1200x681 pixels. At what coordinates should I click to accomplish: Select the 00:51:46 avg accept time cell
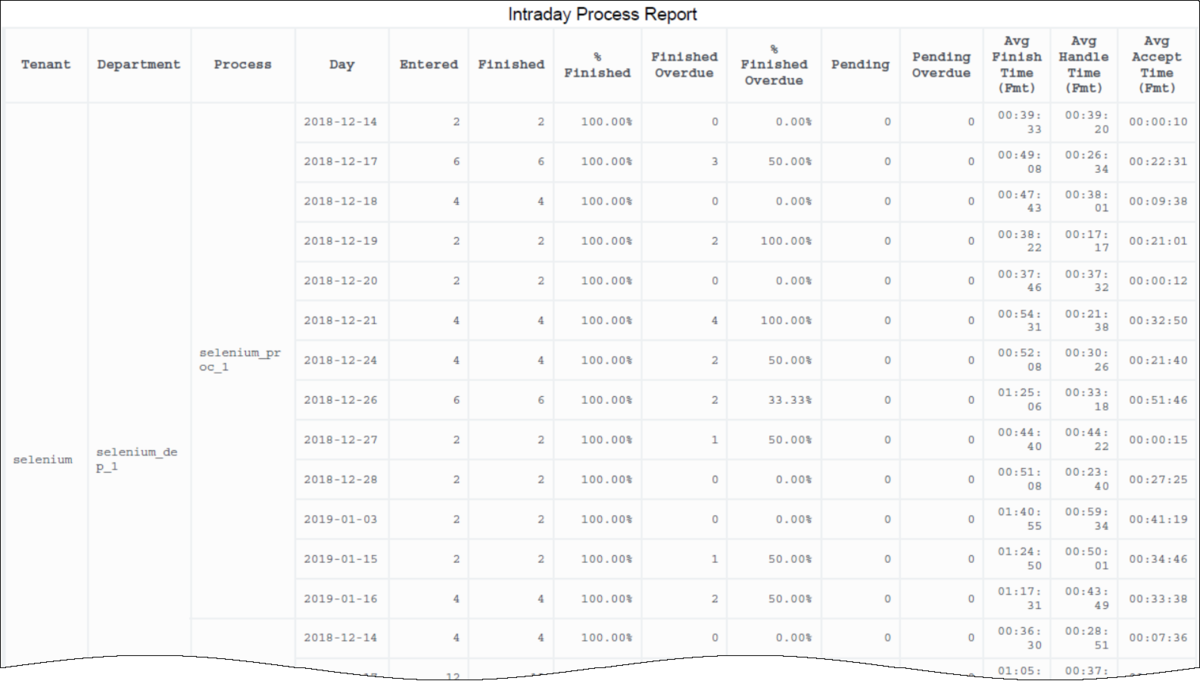[1157, 400]
